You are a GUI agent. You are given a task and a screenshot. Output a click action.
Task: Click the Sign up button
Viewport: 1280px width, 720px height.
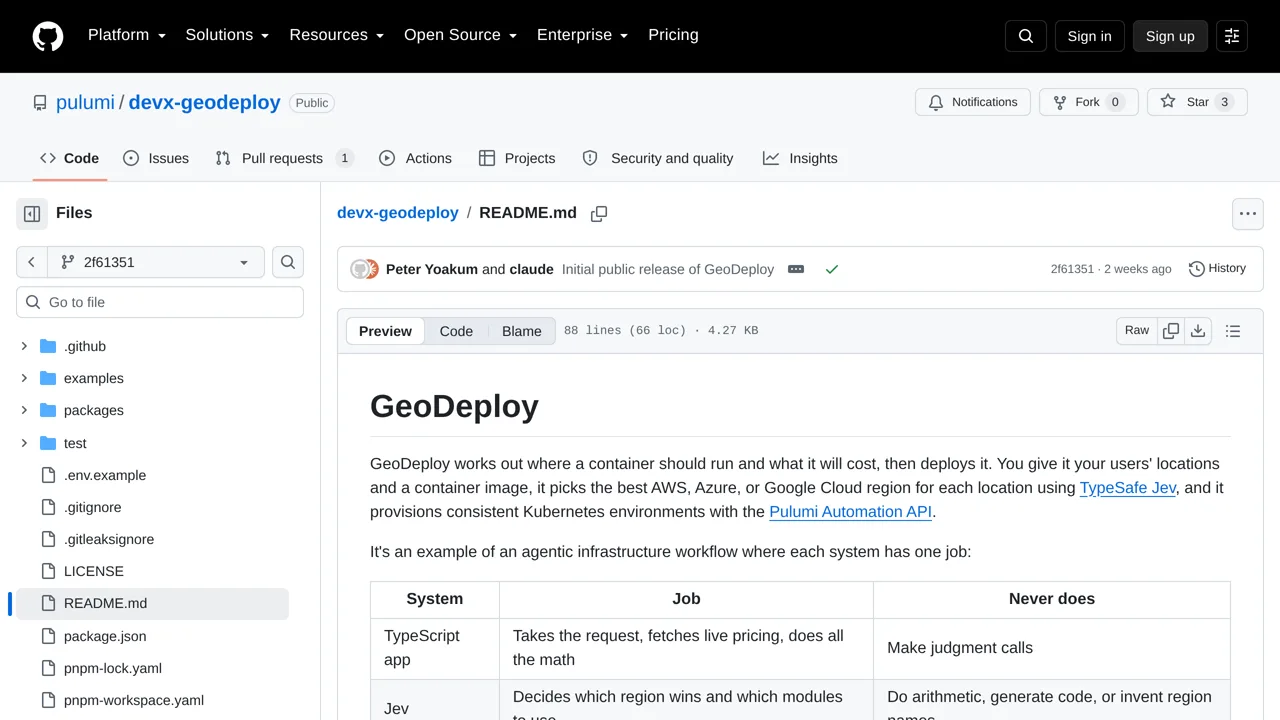tap(1170, 36)
